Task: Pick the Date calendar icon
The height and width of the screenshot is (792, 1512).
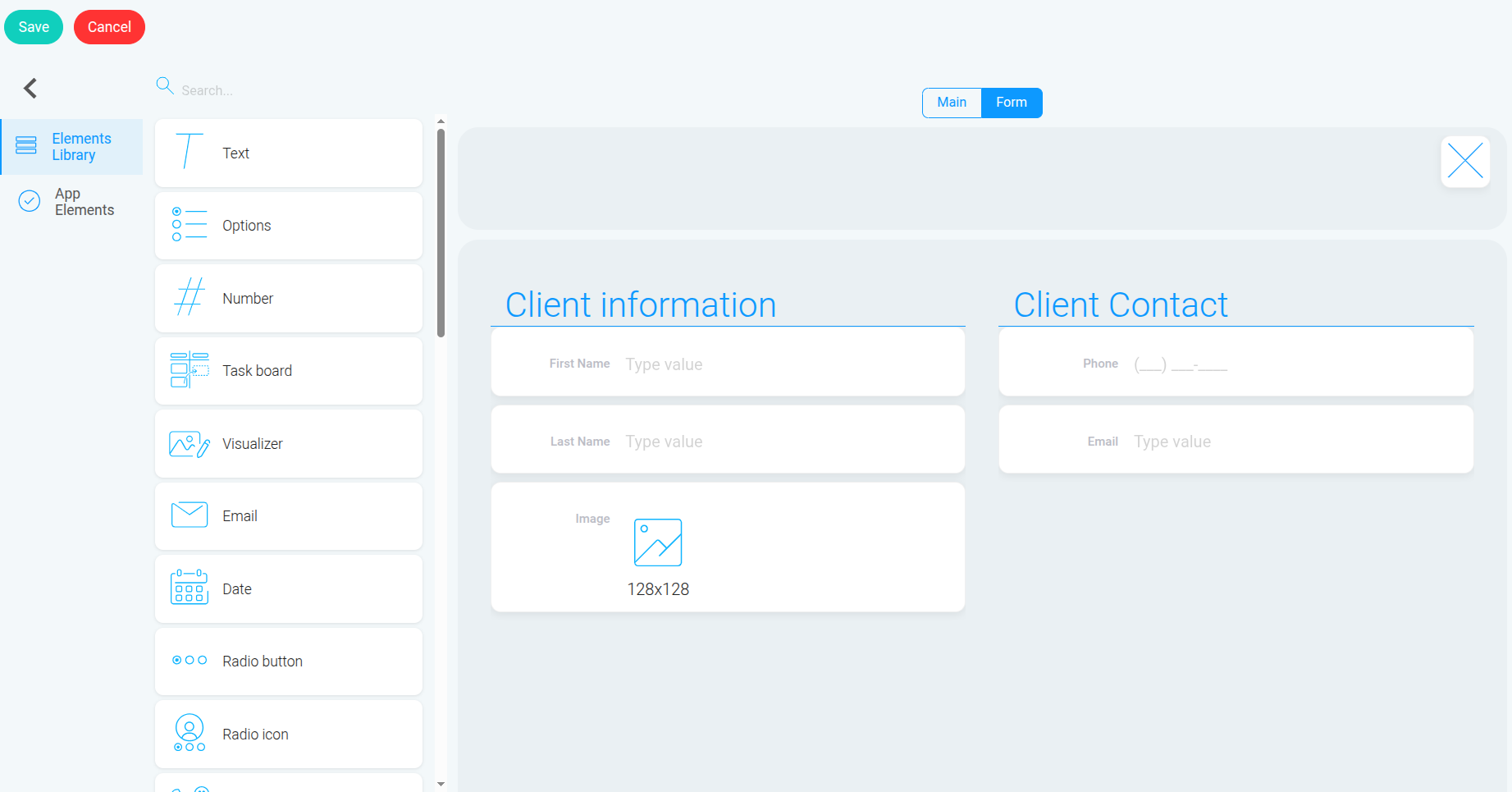Action: click(x=190, y=587)
